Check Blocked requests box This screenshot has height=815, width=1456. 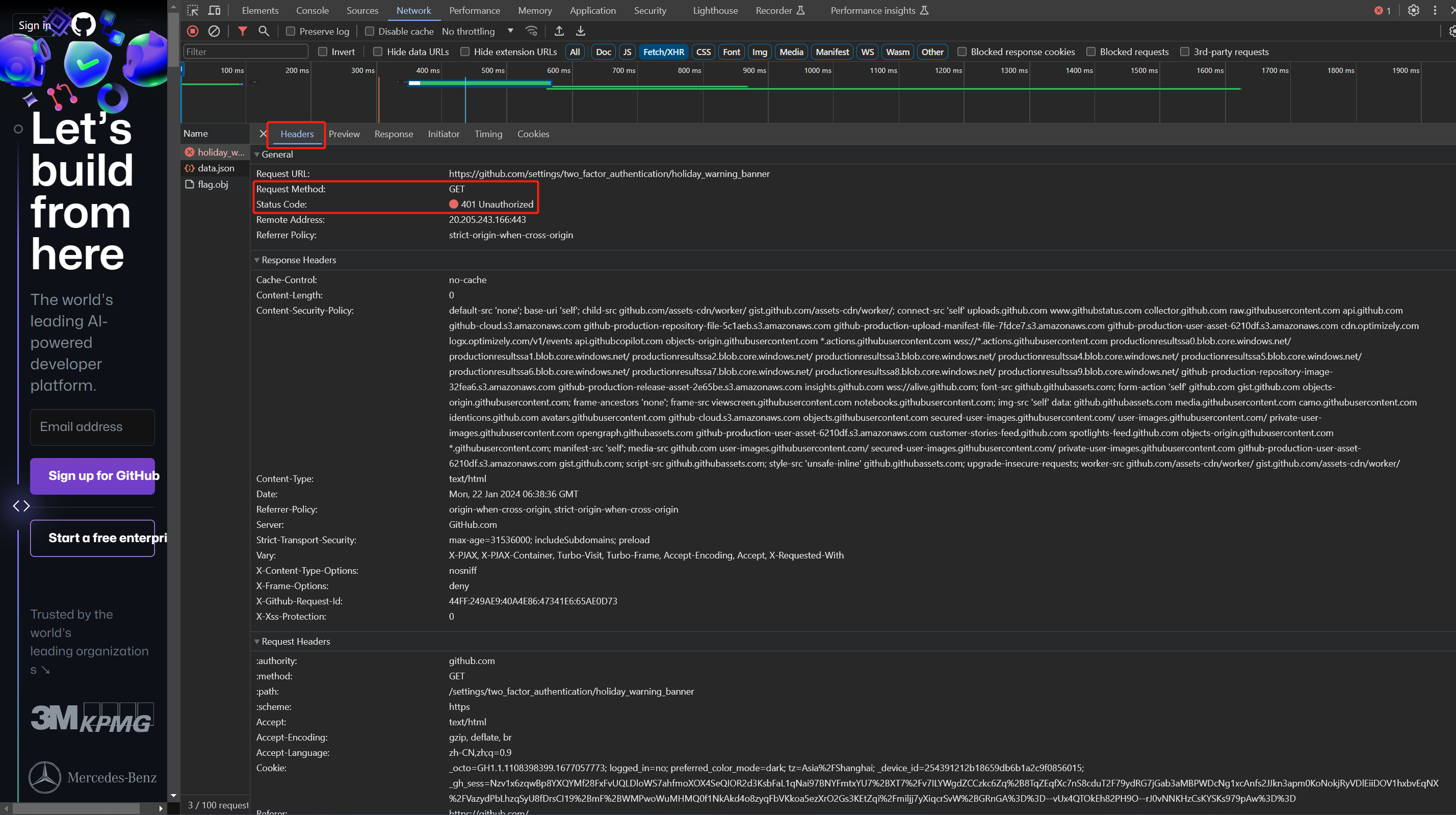(1091, 52)
